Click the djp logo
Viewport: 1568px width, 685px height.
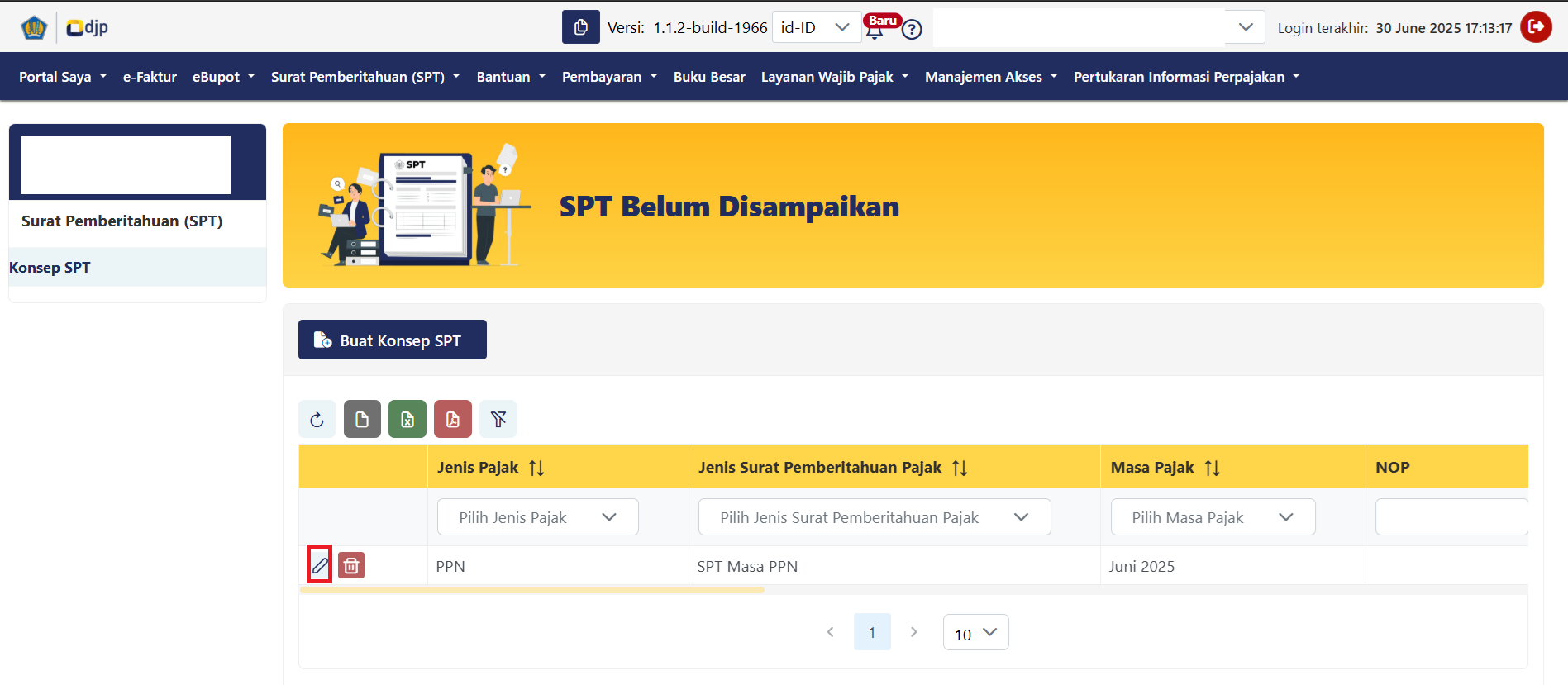88,27
